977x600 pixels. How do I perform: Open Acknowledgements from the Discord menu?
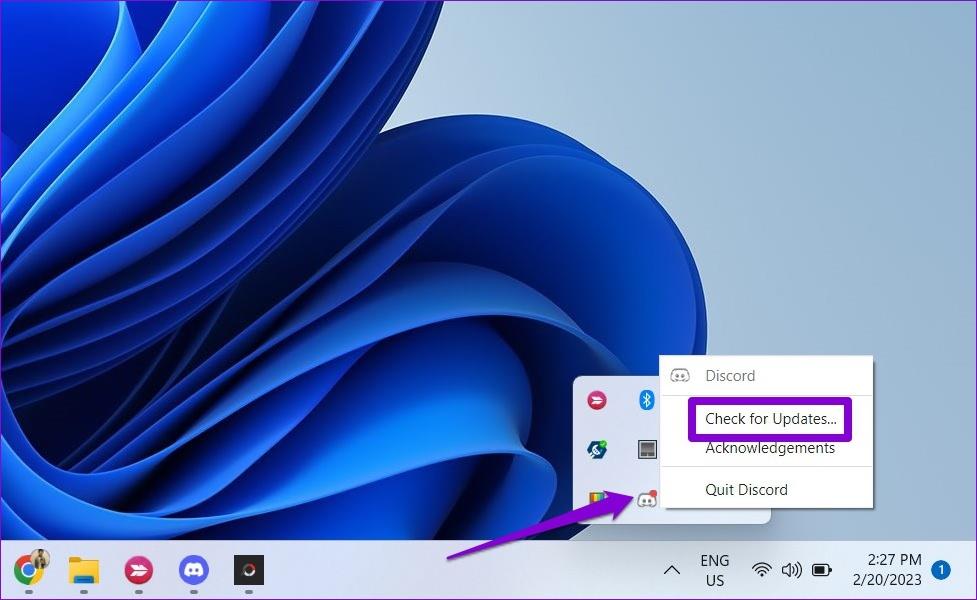(x=769, y=448)
